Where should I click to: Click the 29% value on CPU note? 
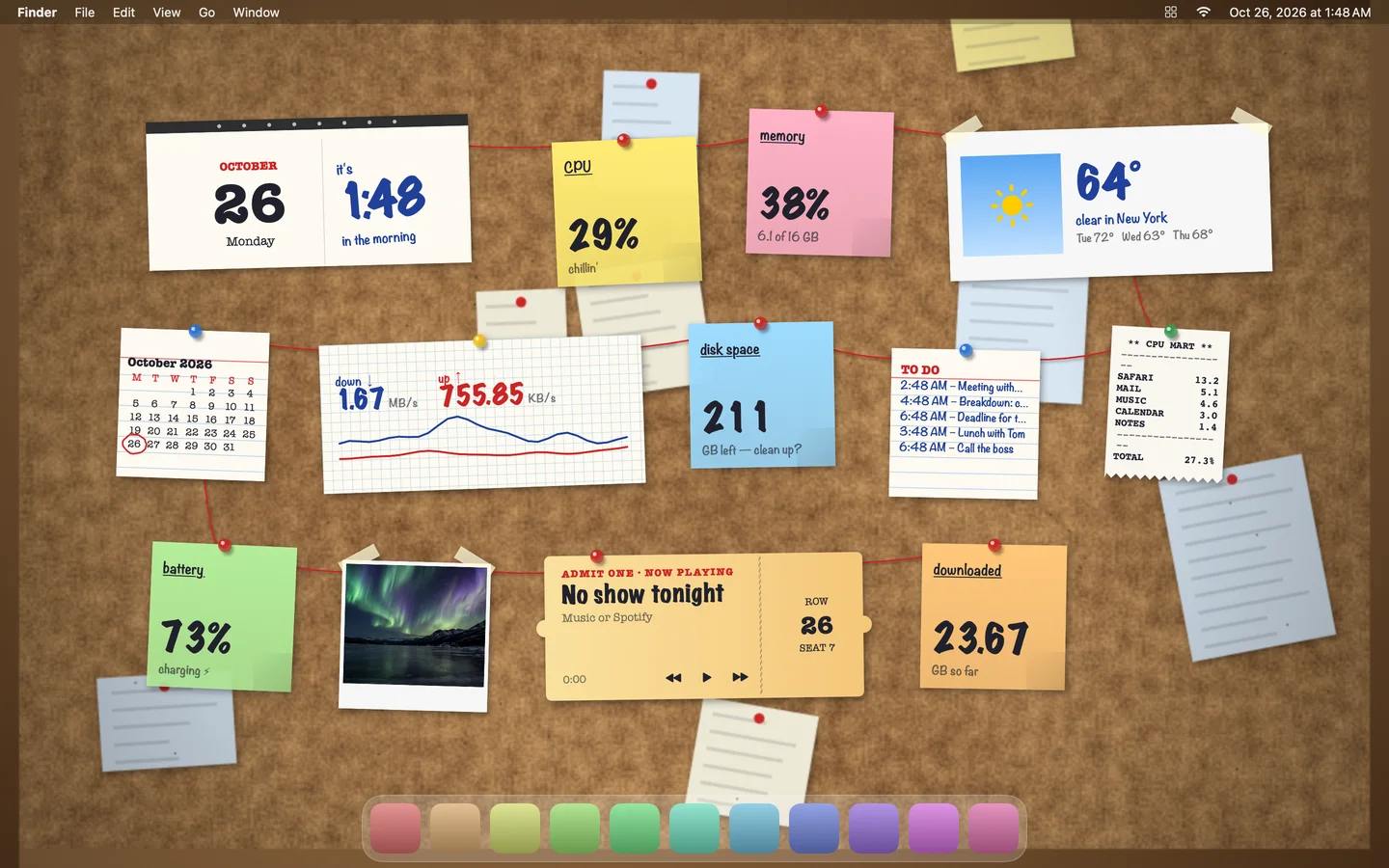tap(604, 234)
